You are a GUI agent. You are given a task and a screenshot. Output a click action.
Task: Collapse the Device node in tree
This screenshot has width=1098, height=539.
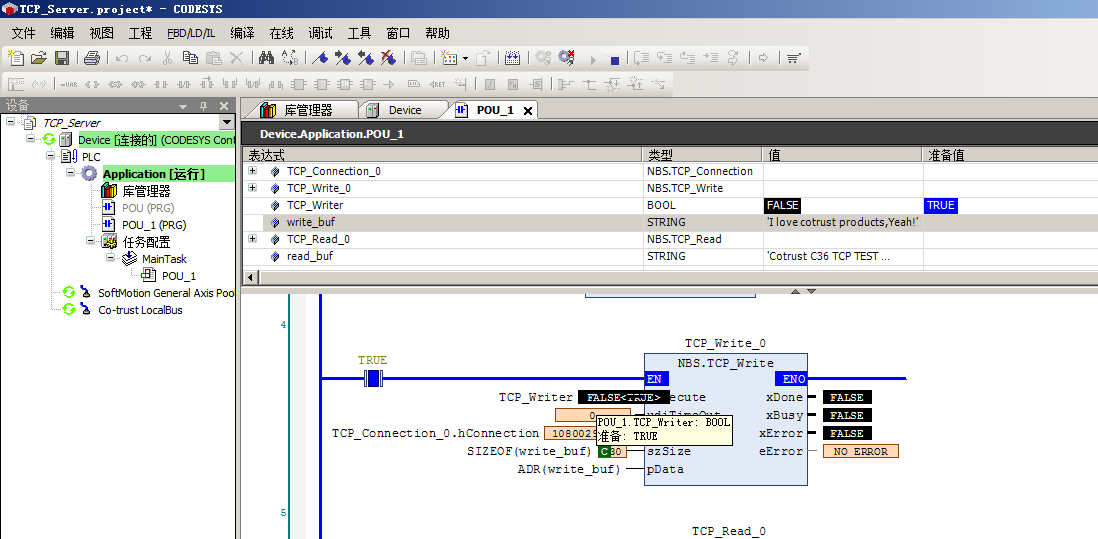pyautogui.click(x=30, y=139)
